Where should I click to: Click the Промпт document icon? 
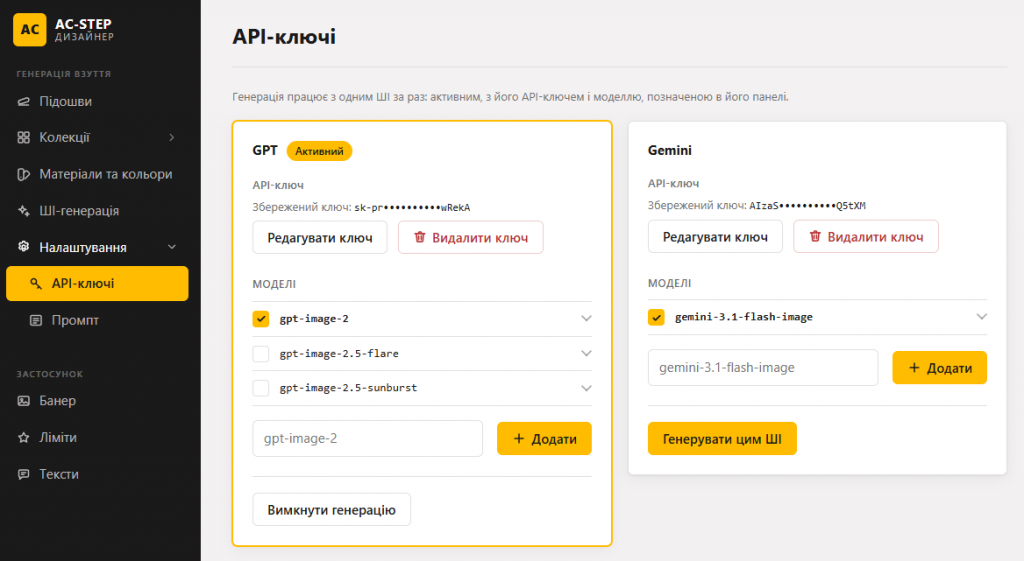click(x=36, y=320)
